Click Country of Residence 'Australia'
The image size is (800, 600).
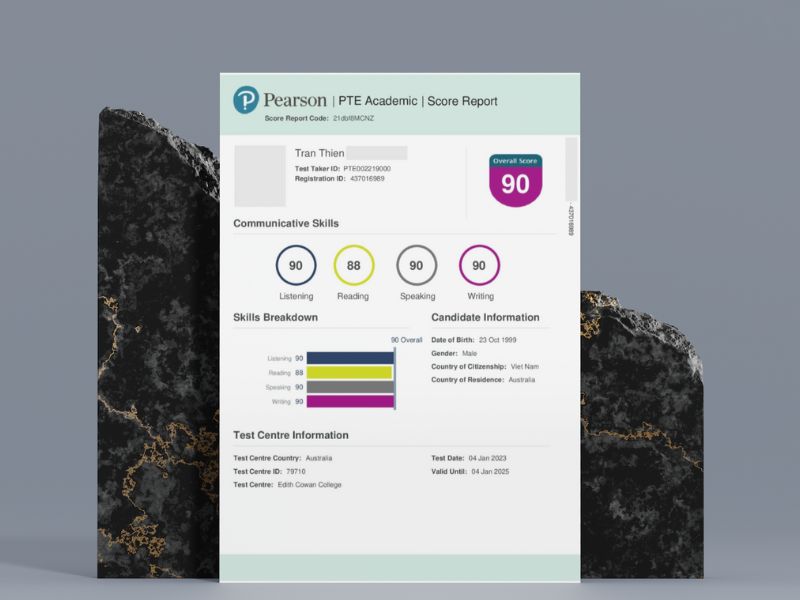tap(521, 380)
